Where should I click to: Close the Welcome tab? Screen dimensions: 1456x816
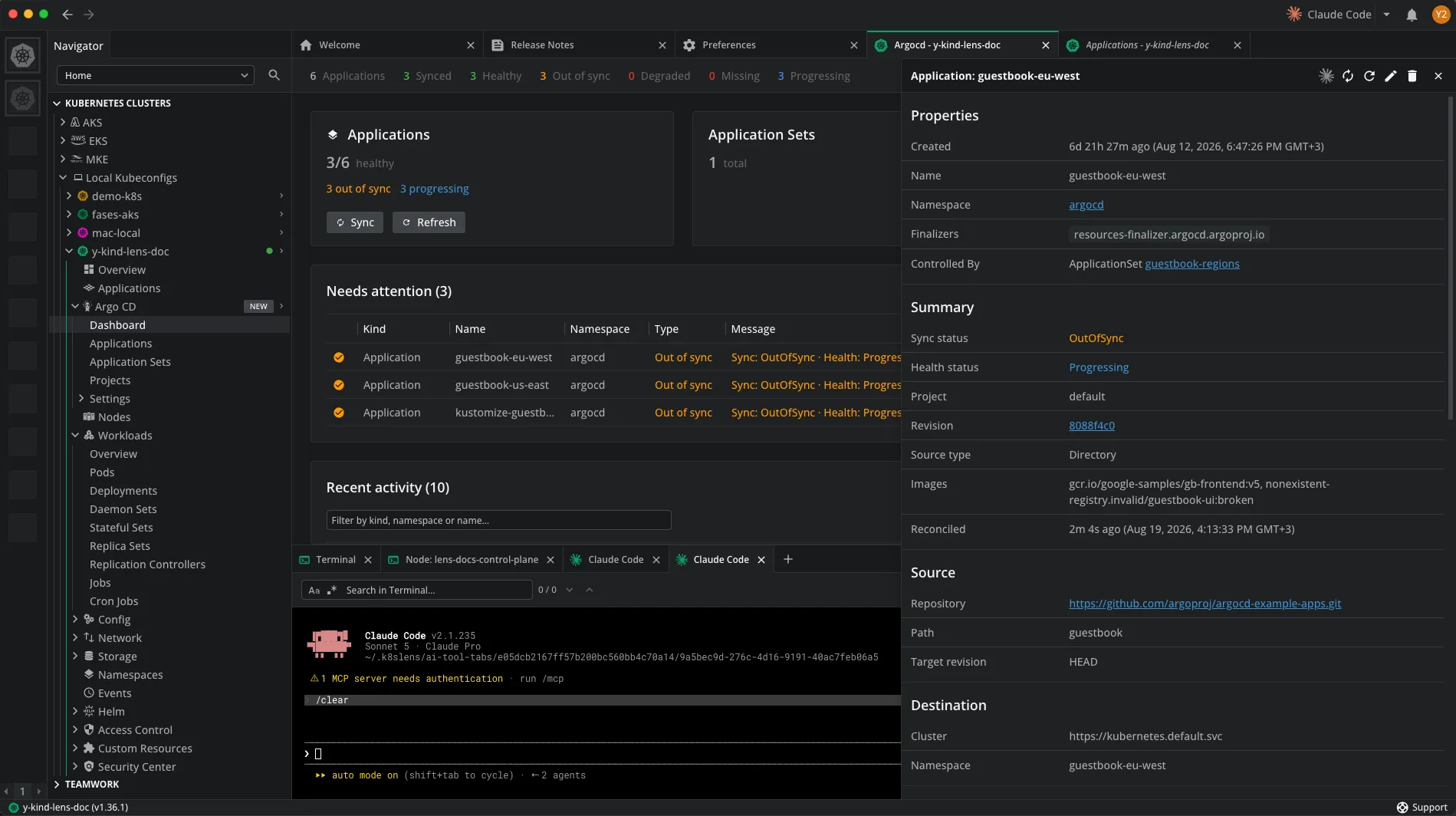[470, 45]
